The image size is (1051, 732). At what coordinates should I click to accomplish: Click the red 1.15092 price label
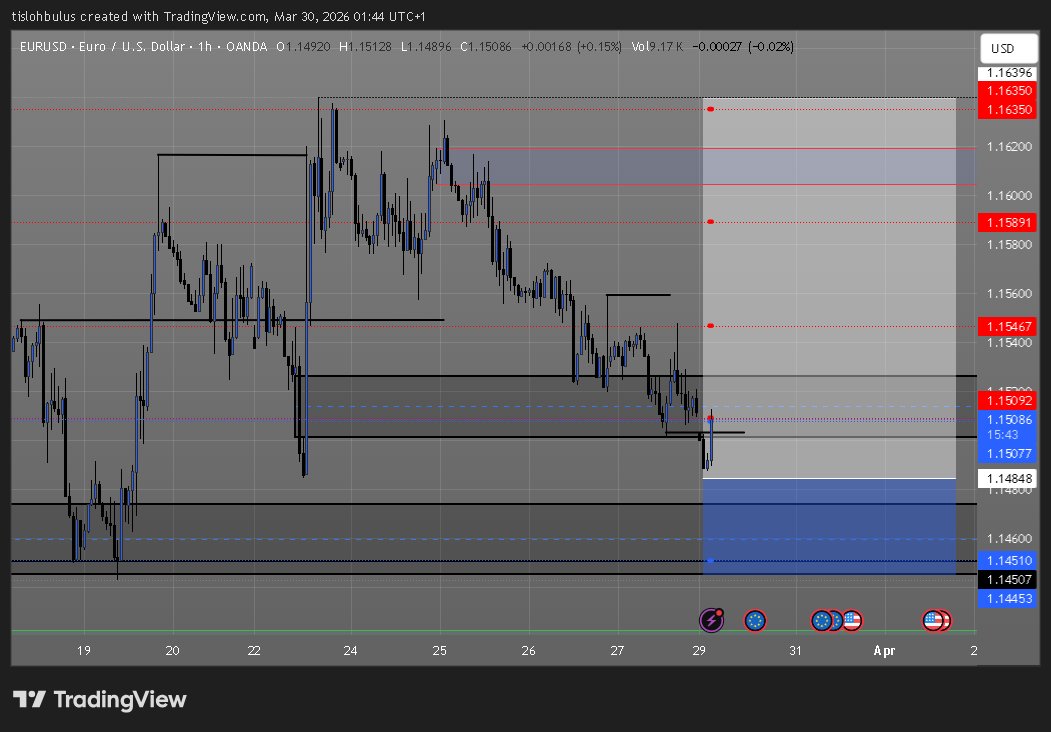tap(1007, 401)
